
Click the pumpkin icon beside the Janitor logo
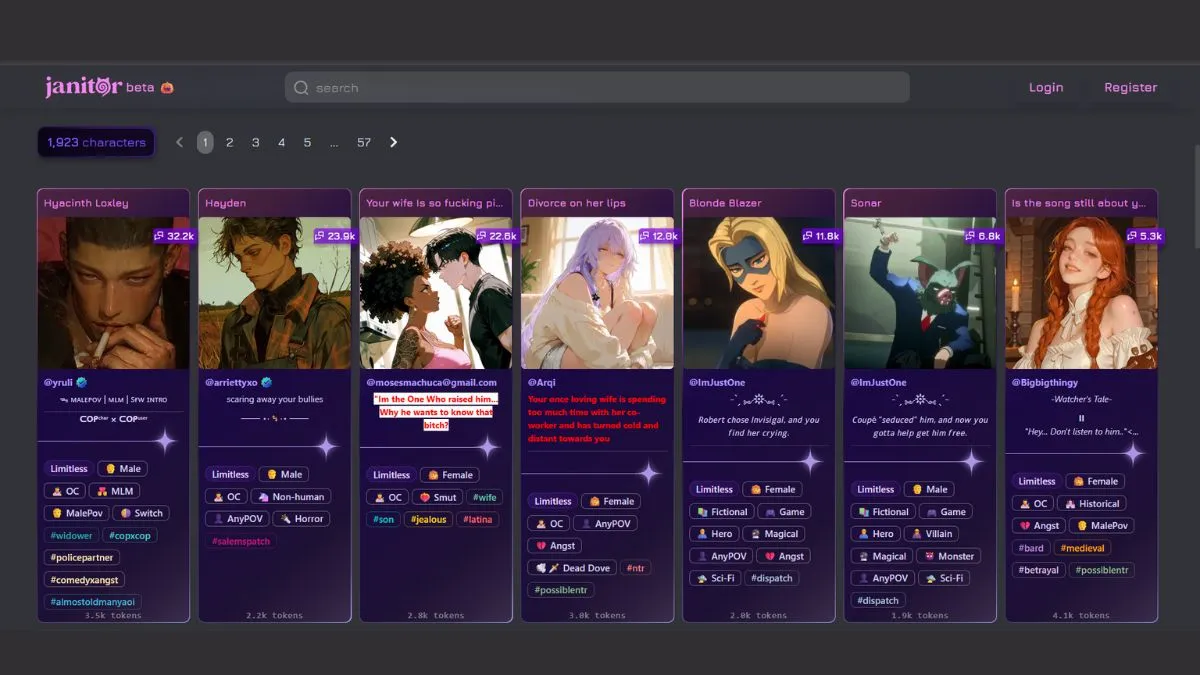pyautogui.click(x=166, y=87)
